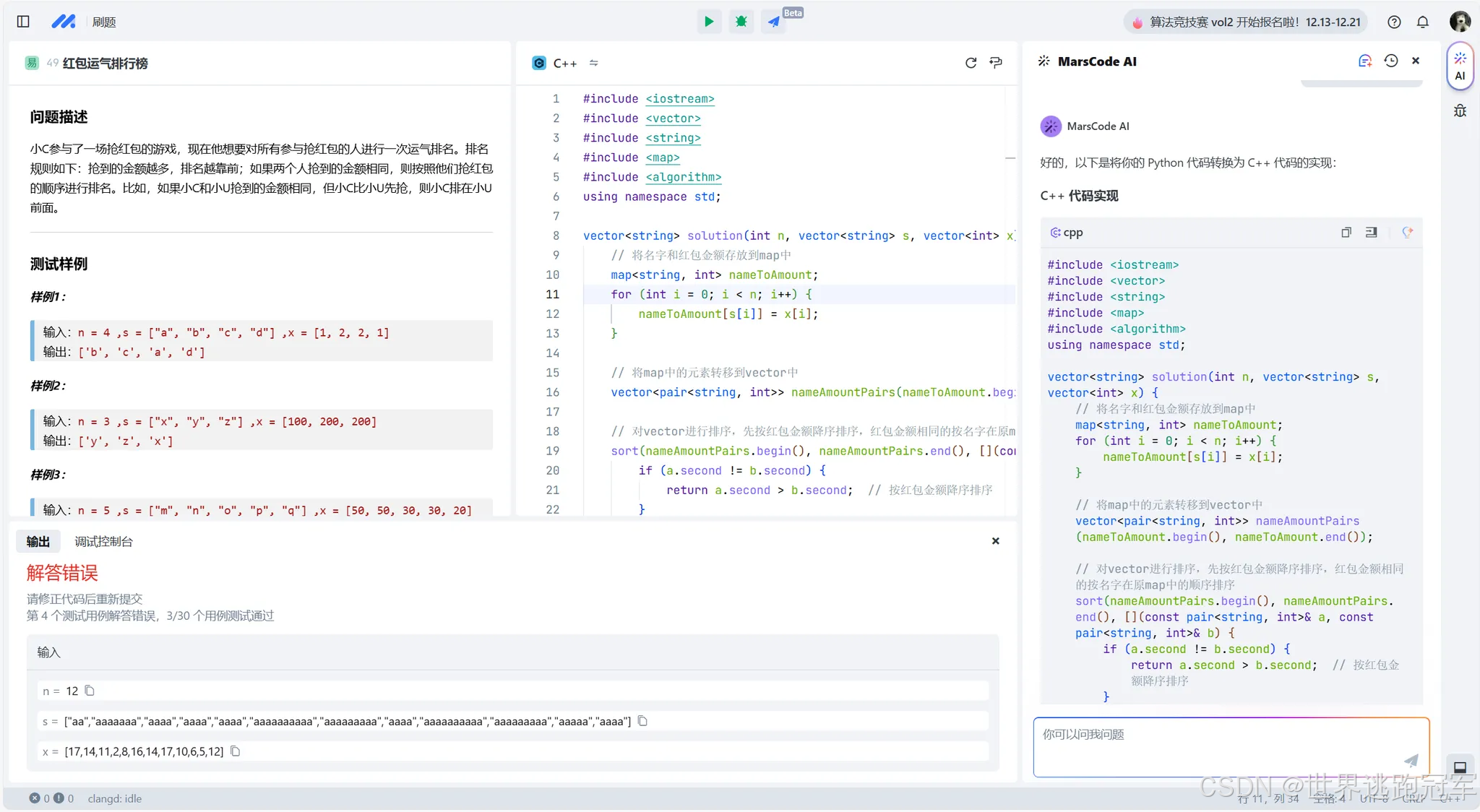The width and height of the screenshot is (1480, 812).
Task: Start a new MarsCode AI chat
Action: 1365,61
